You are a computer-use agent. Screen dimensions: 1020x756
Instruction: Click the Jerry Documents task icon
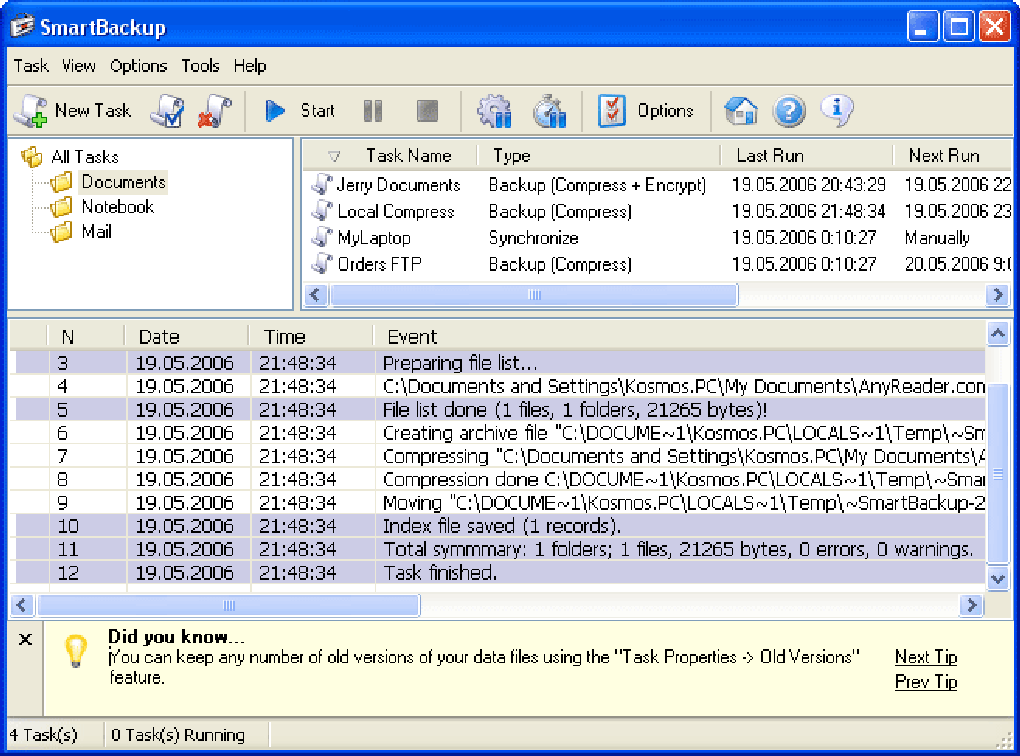321,185
